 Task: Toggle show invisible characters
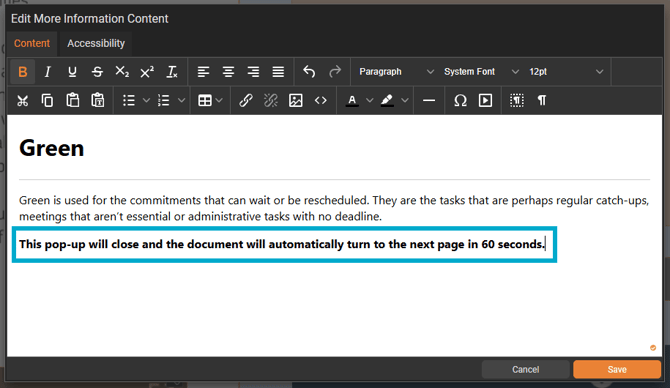click(x=542, y=101)
